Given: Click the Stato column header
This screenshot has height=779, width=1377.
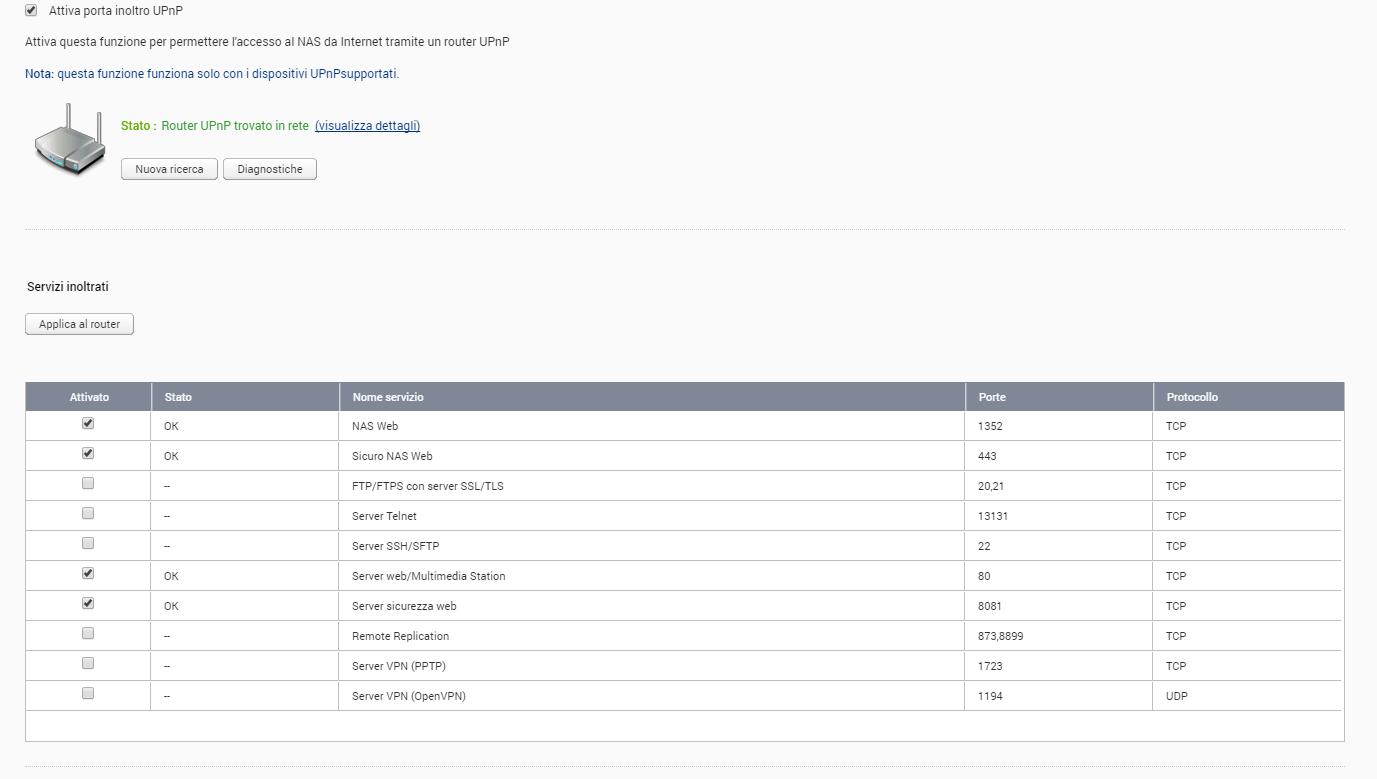Looking at the screenshot, I should coord(178,397).
